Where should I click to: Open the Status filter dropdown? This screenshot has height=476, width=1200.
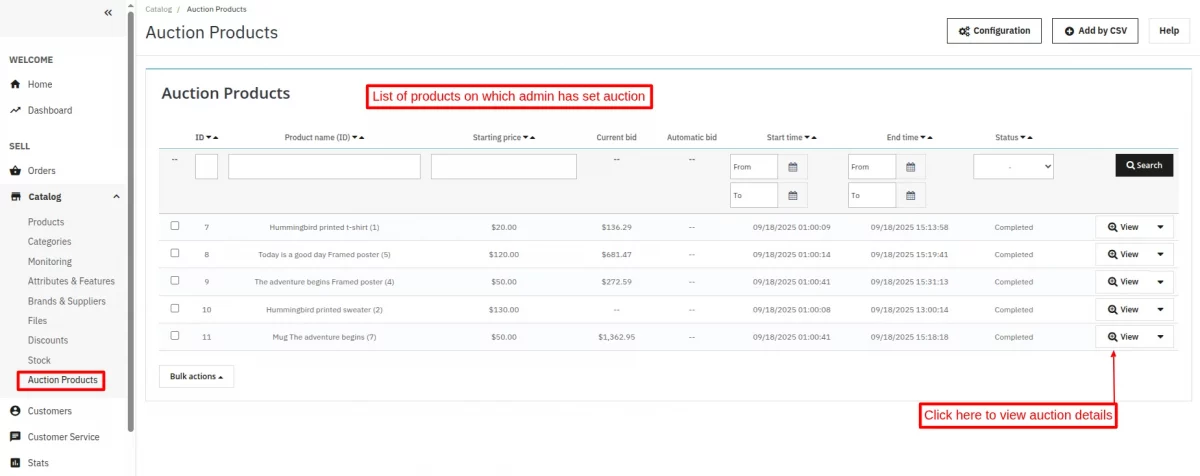(1013, 167)
